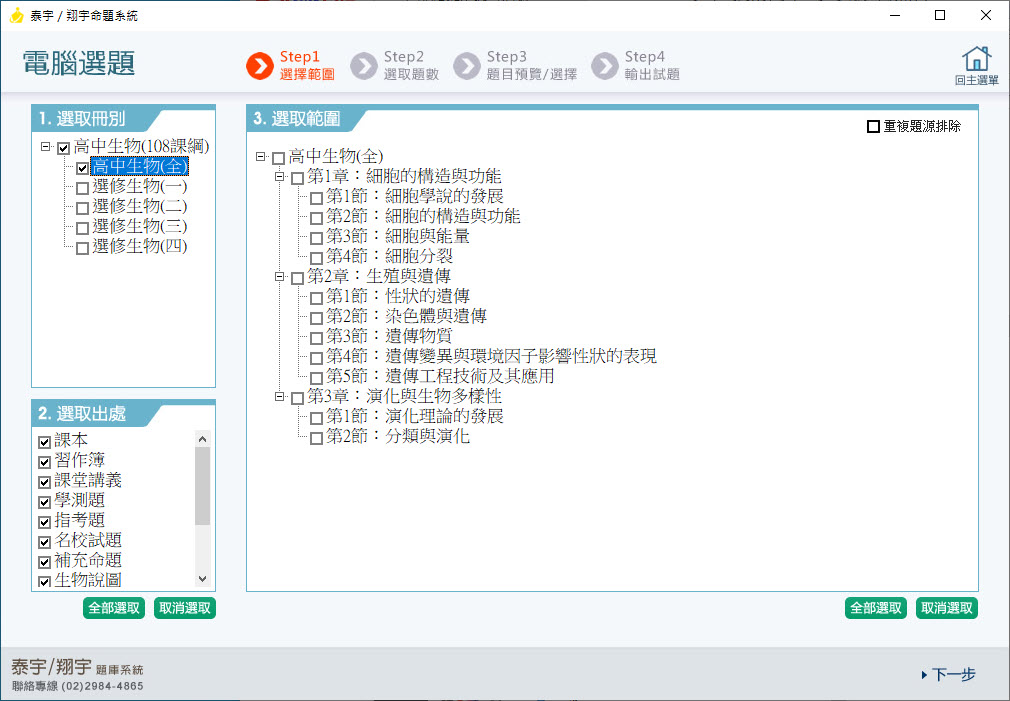Click the Step4 gray arrow icon
Image resolution: width=1010 pixels, height=701 pixels.
[605, 66]
